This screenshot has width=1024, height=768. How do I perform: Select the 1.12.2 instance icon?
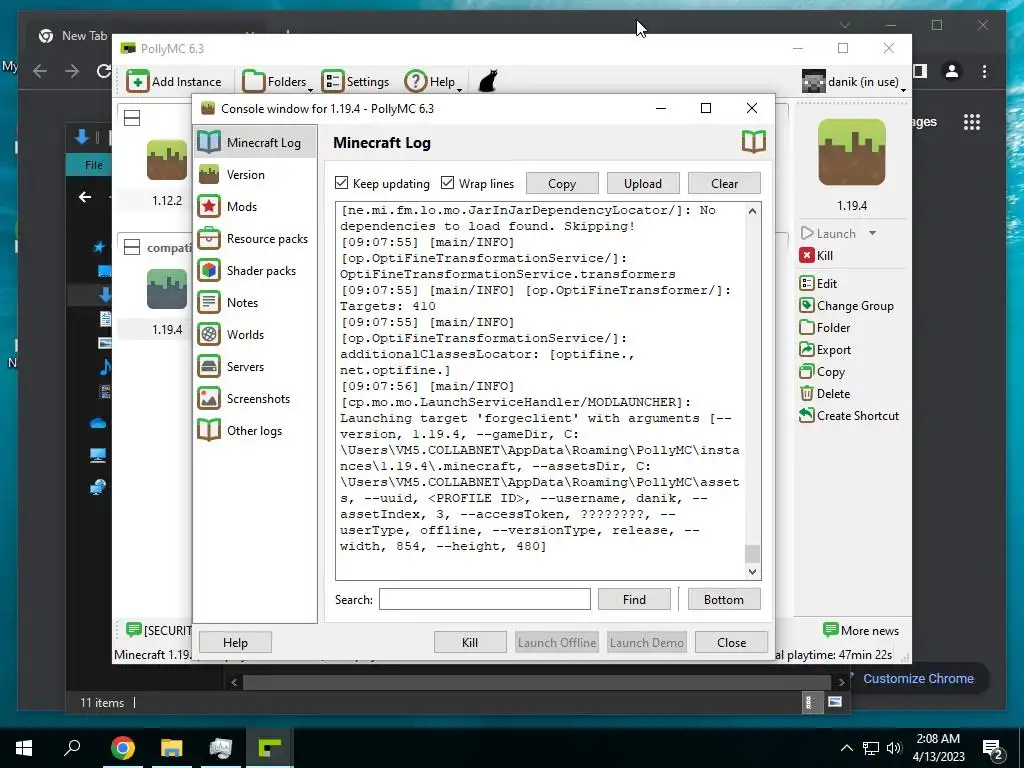click(167, 160)
